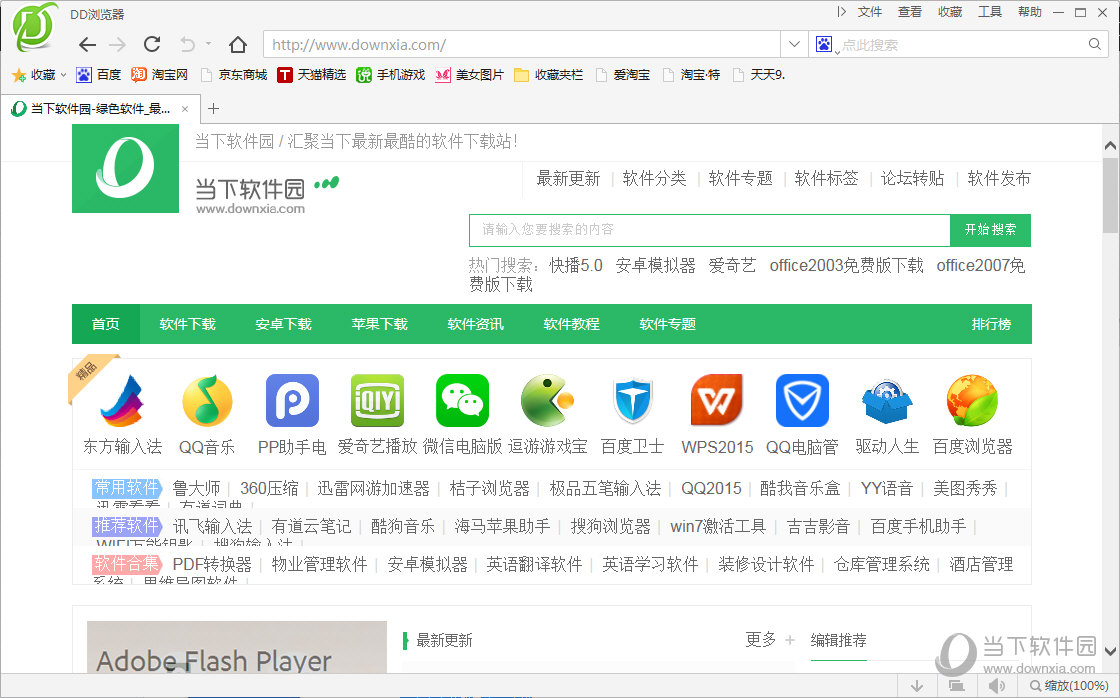Open the undo-close-tab dropdown arrow

coord(208,44)
